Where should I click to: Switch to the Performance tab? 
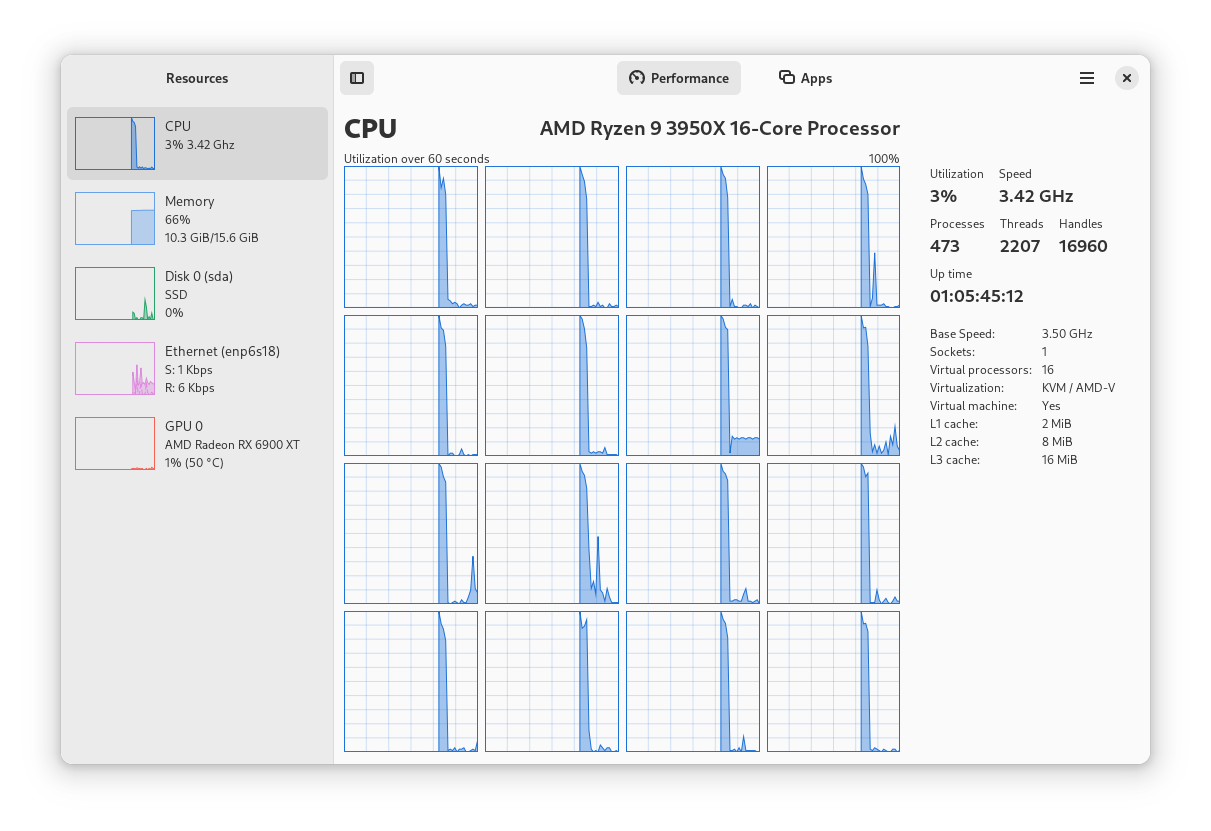tap(679, 78)
